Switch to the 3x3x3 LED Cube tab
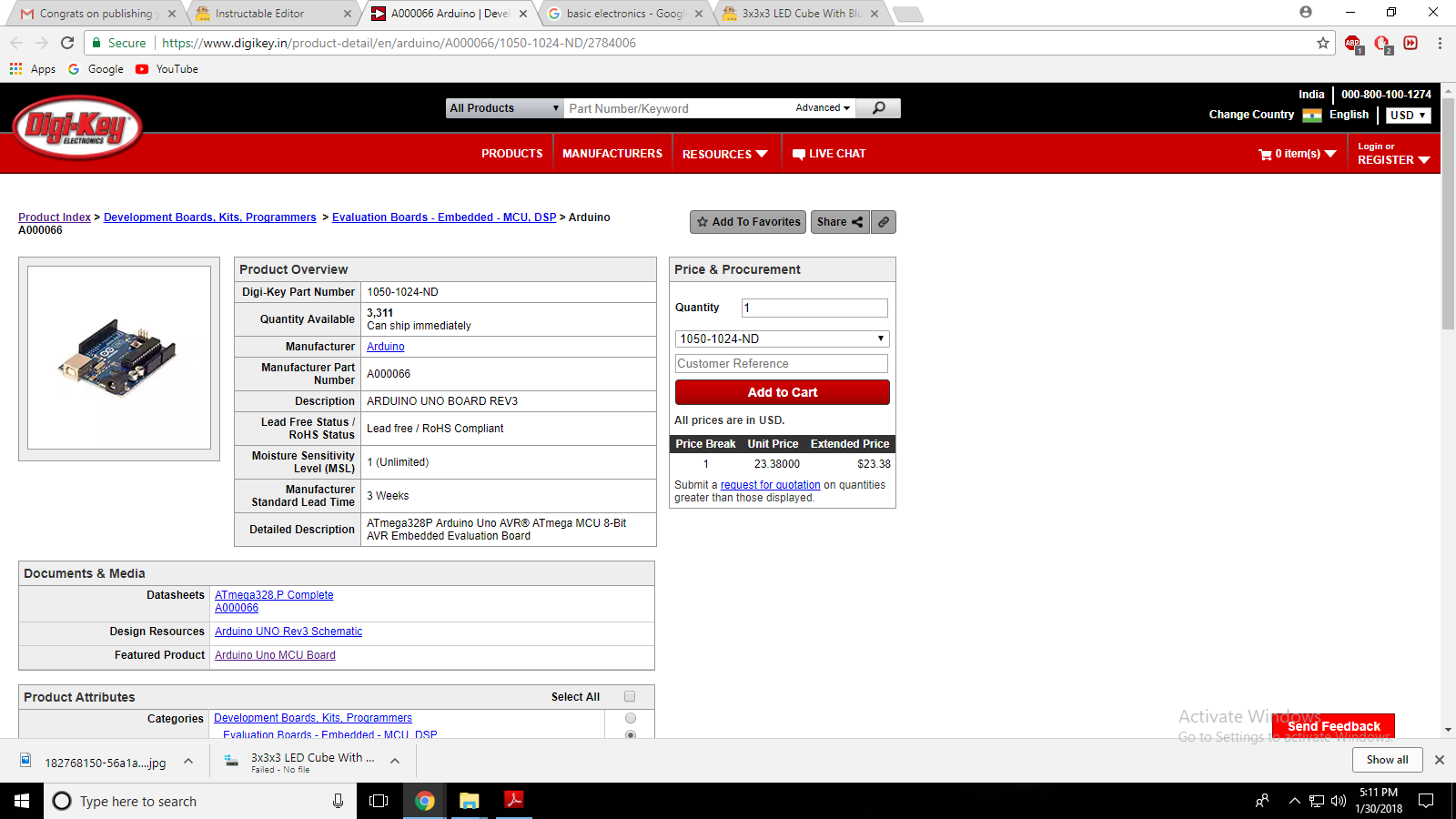The height and width of the screenshot is (819, 1456). [801, 14]
